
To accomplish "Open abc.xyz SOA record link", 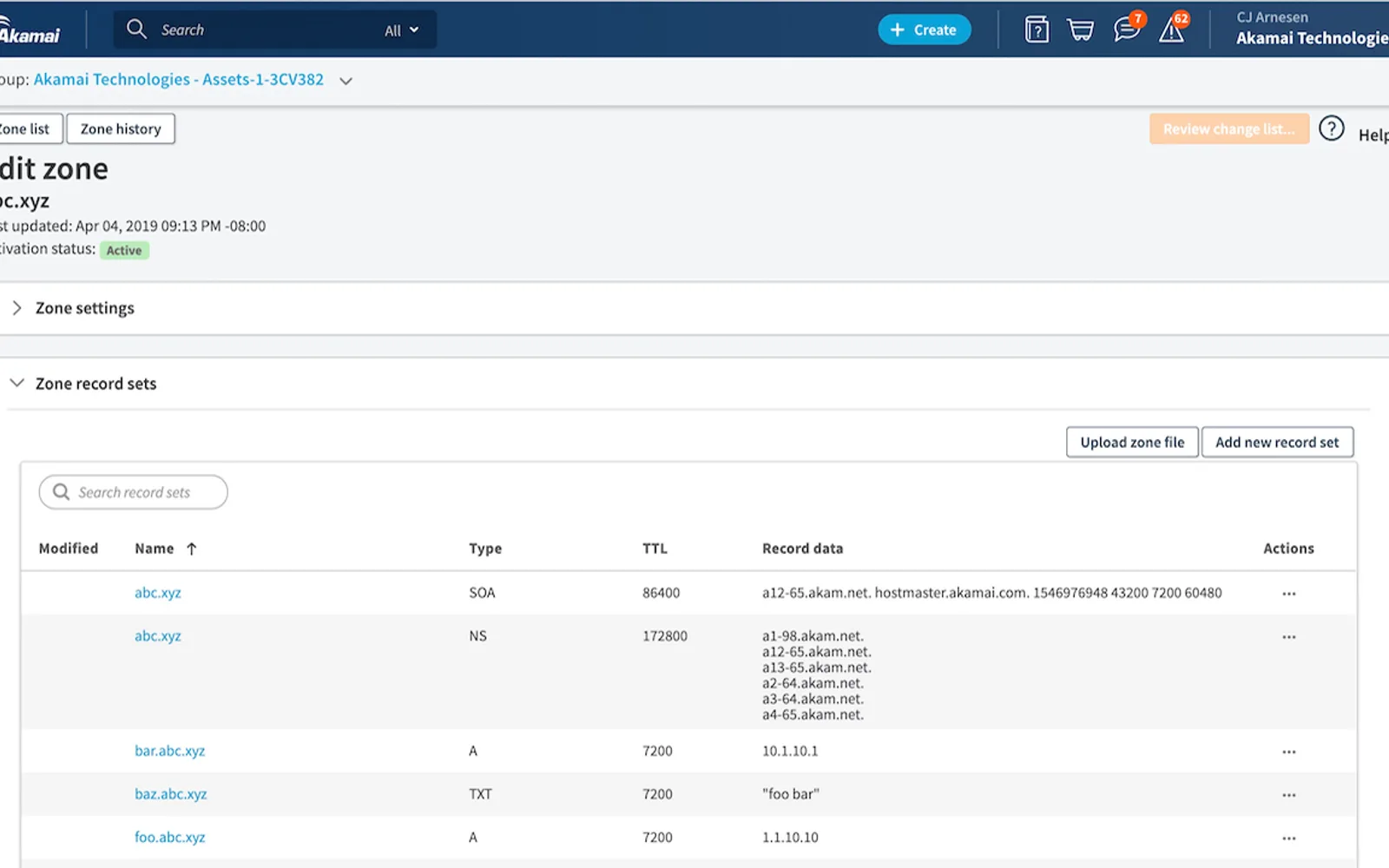I will click(158, 593).
